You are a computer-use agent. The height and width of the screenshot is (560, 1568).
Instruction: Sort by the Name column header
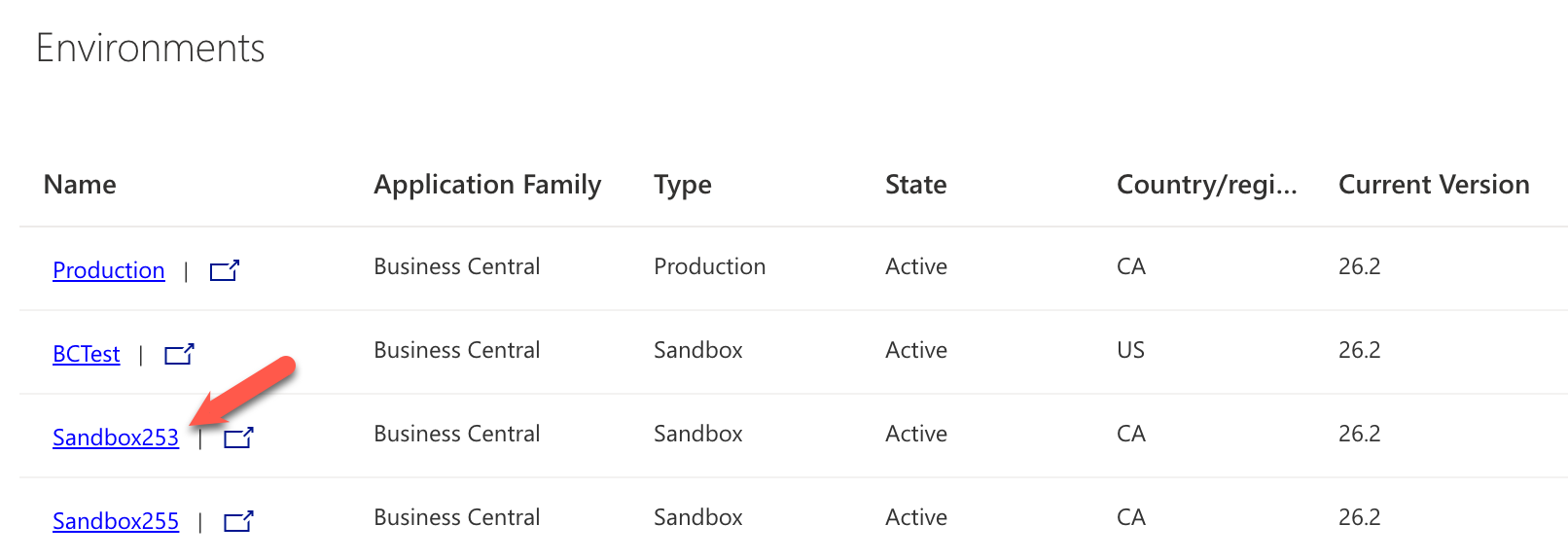coord(80,185)
